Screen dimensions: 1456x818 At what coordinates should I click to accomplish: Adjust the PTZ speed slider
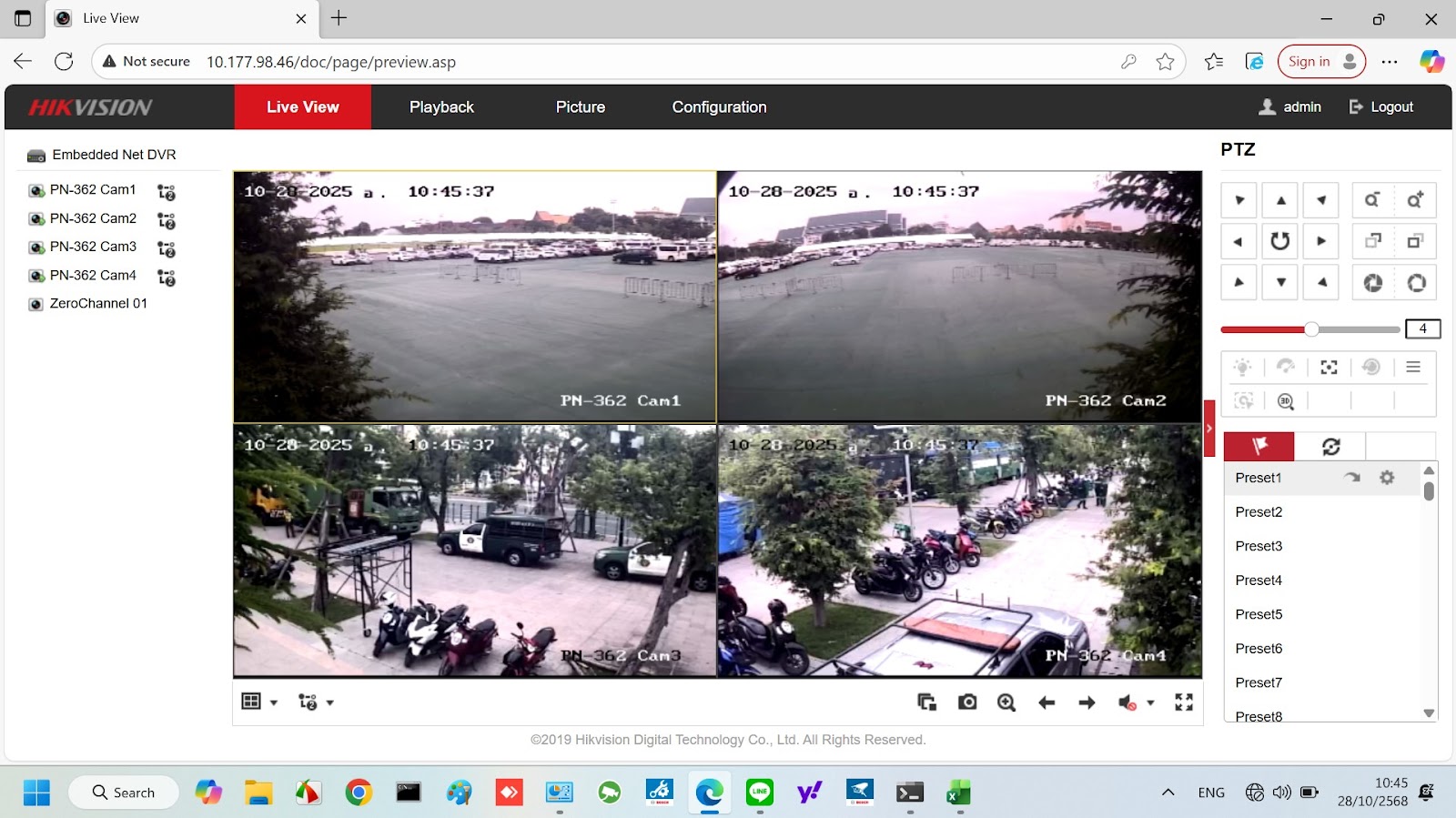click(1310, 329)
